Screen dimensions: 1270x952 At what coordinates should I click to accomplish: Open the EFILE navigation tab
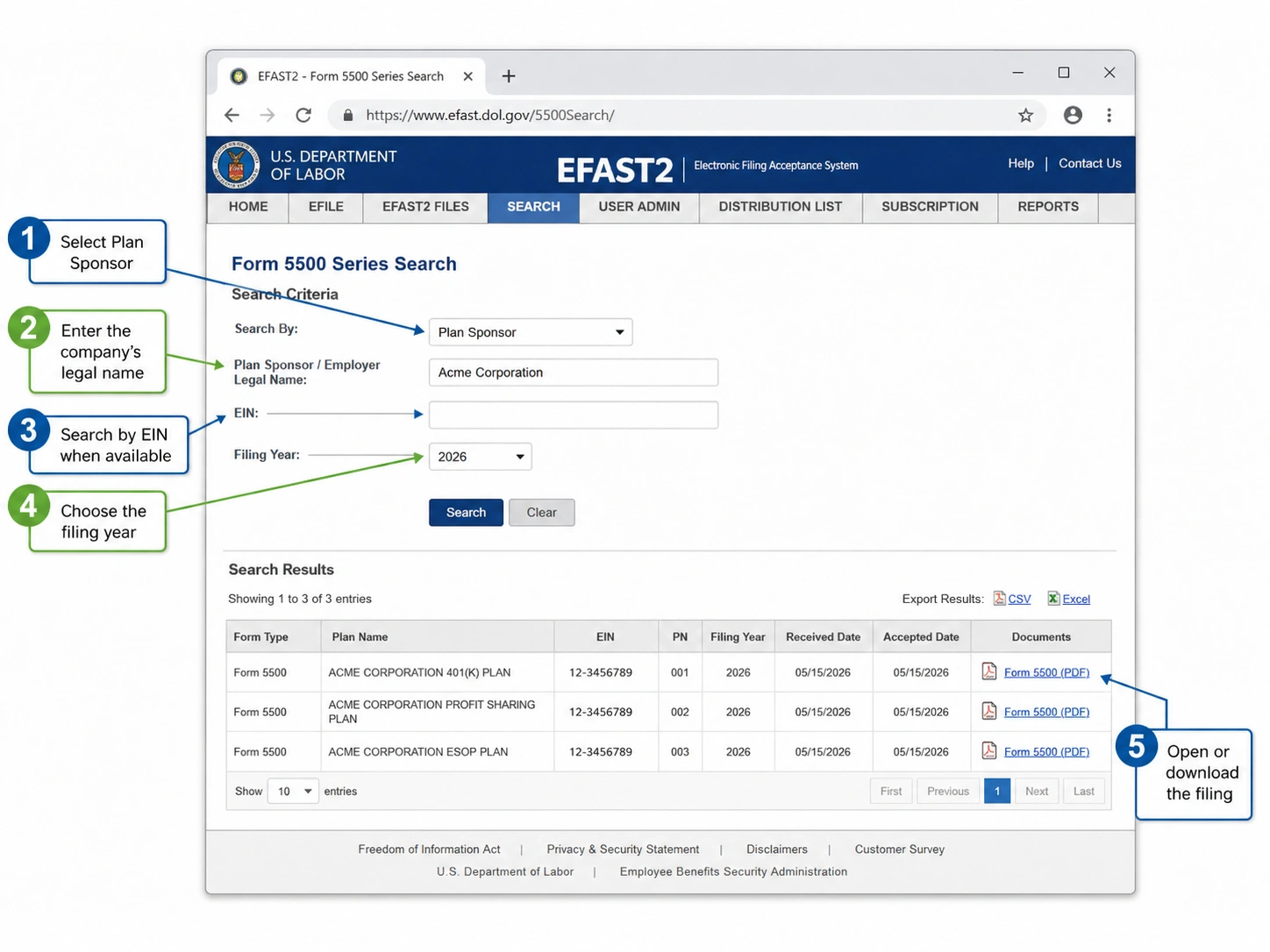coord(326,207)
